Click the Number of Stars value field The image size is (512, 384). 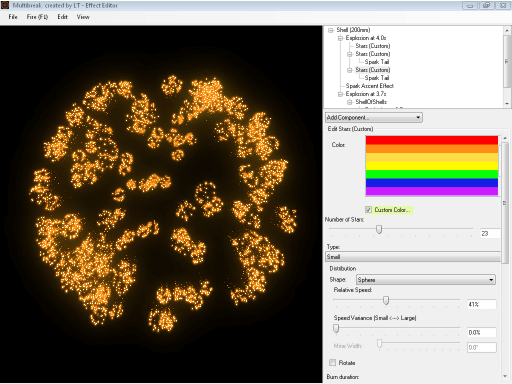(490, 233)
